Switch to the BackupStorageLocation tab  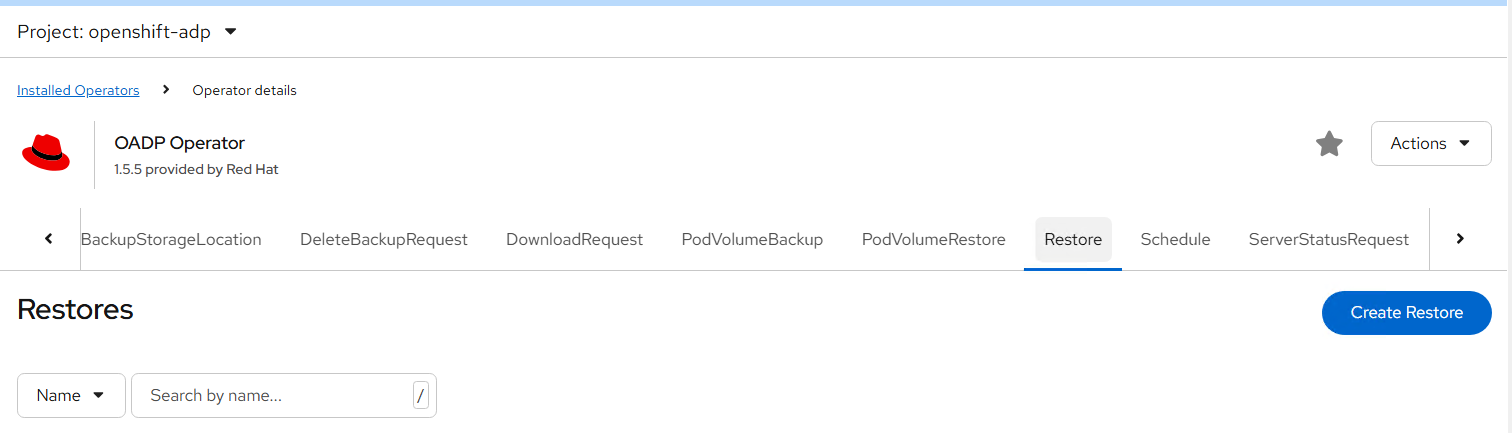pyautogui.click(x=171, y=240)
